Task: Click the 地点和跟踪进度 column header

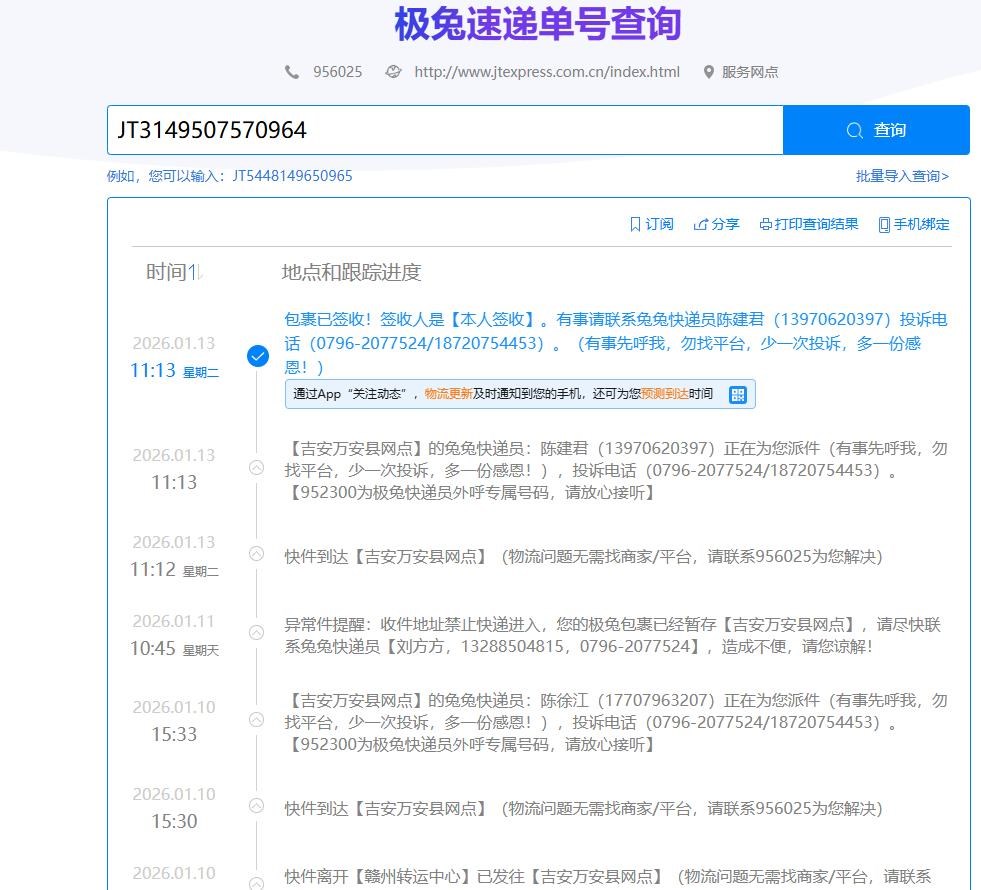Action: click(x=351, y=272)
